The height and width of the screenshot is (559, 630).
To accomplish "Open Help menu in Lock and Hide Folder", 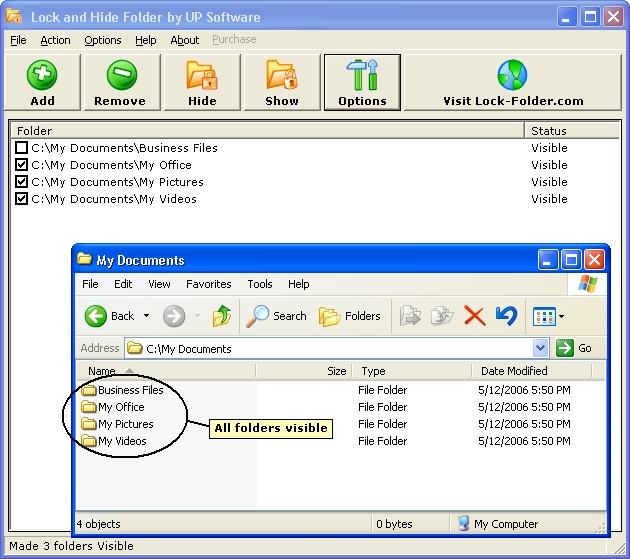I will point(145,40).
